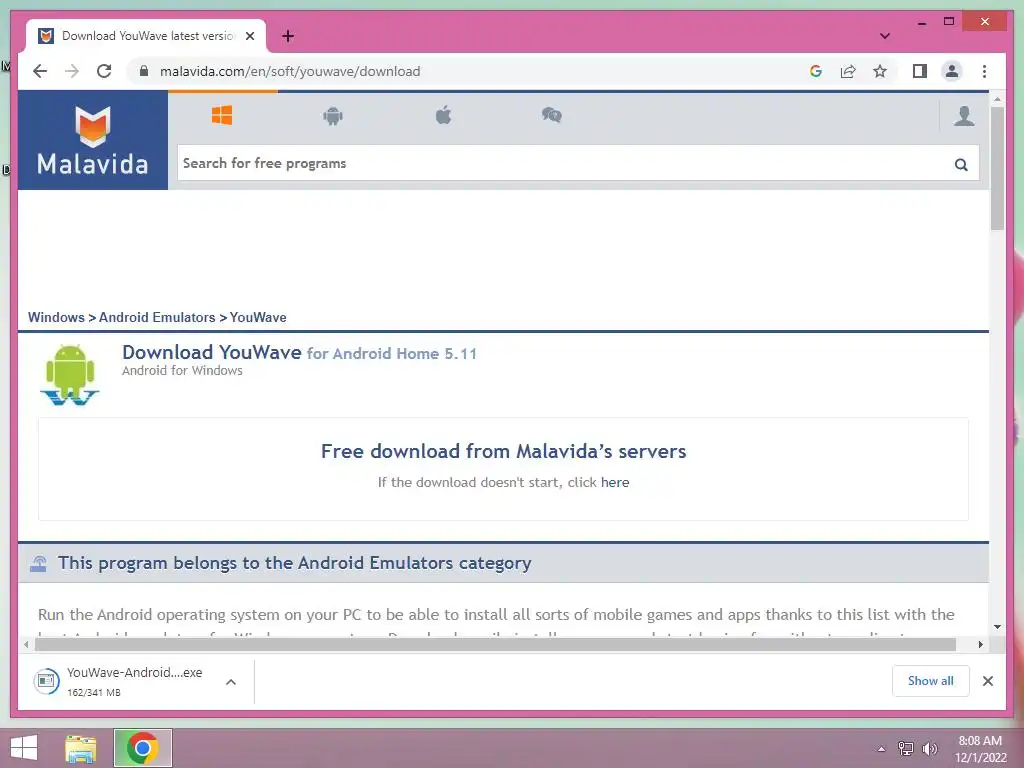Click the horizontal scrollbar thumb
The width and height of the screenshot is (1024, 768).
[496, 645]
